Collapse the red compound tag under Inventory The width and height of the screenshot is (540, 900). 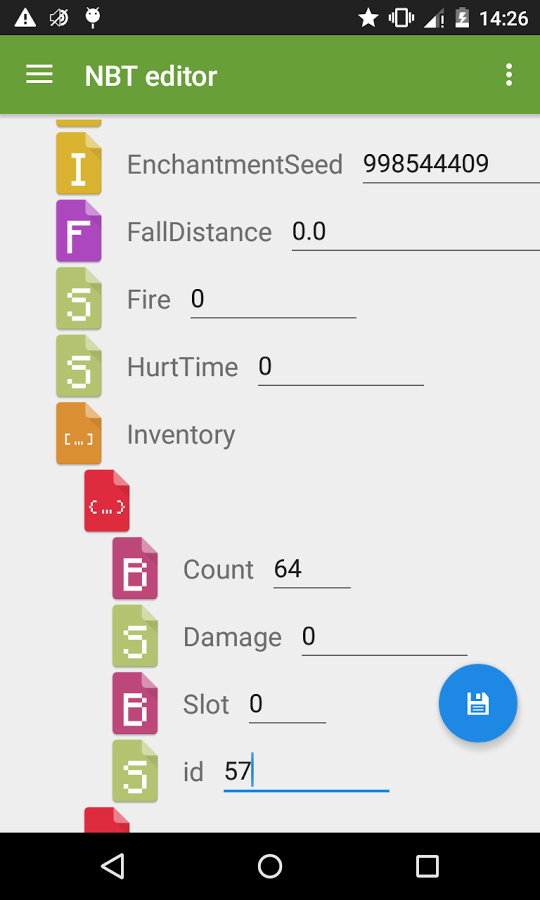point(107,502)
